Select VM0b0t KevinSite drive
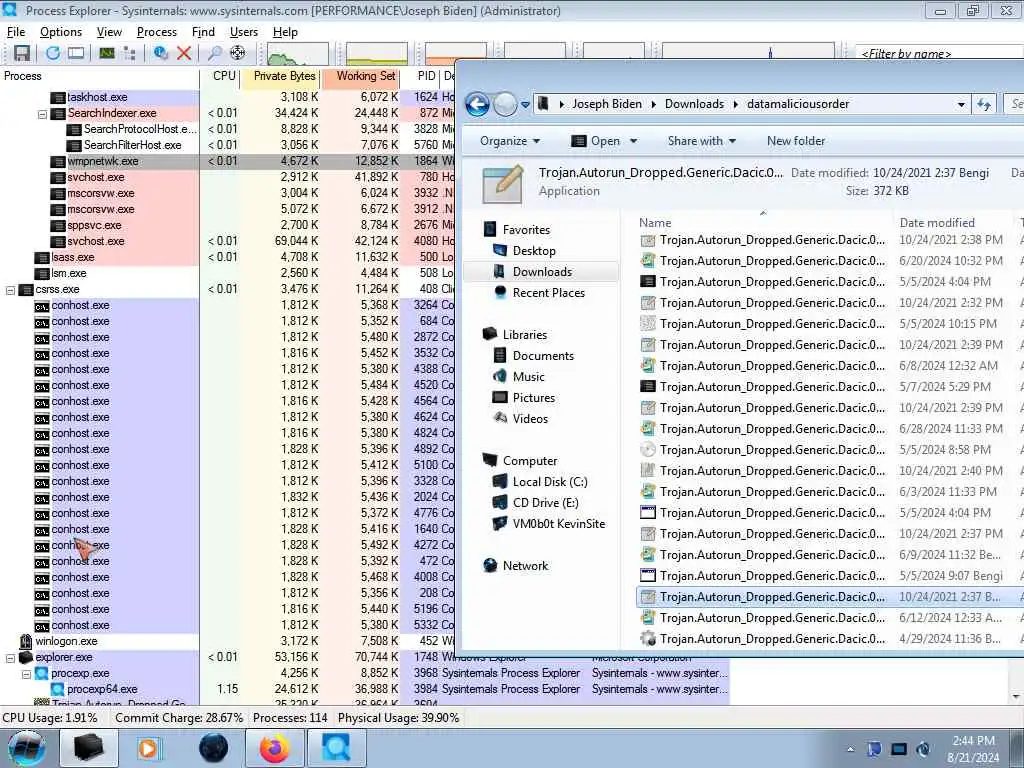Viewport: 1024px width, 768px height. [558, 524]
